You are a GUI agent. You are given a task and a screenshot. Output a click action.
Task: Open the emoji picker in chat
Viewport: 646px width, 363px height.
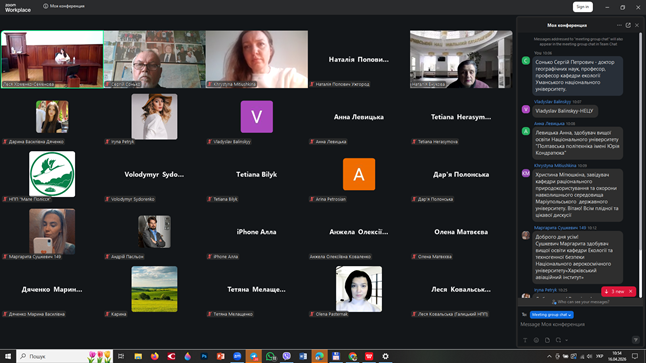[536, 340]
